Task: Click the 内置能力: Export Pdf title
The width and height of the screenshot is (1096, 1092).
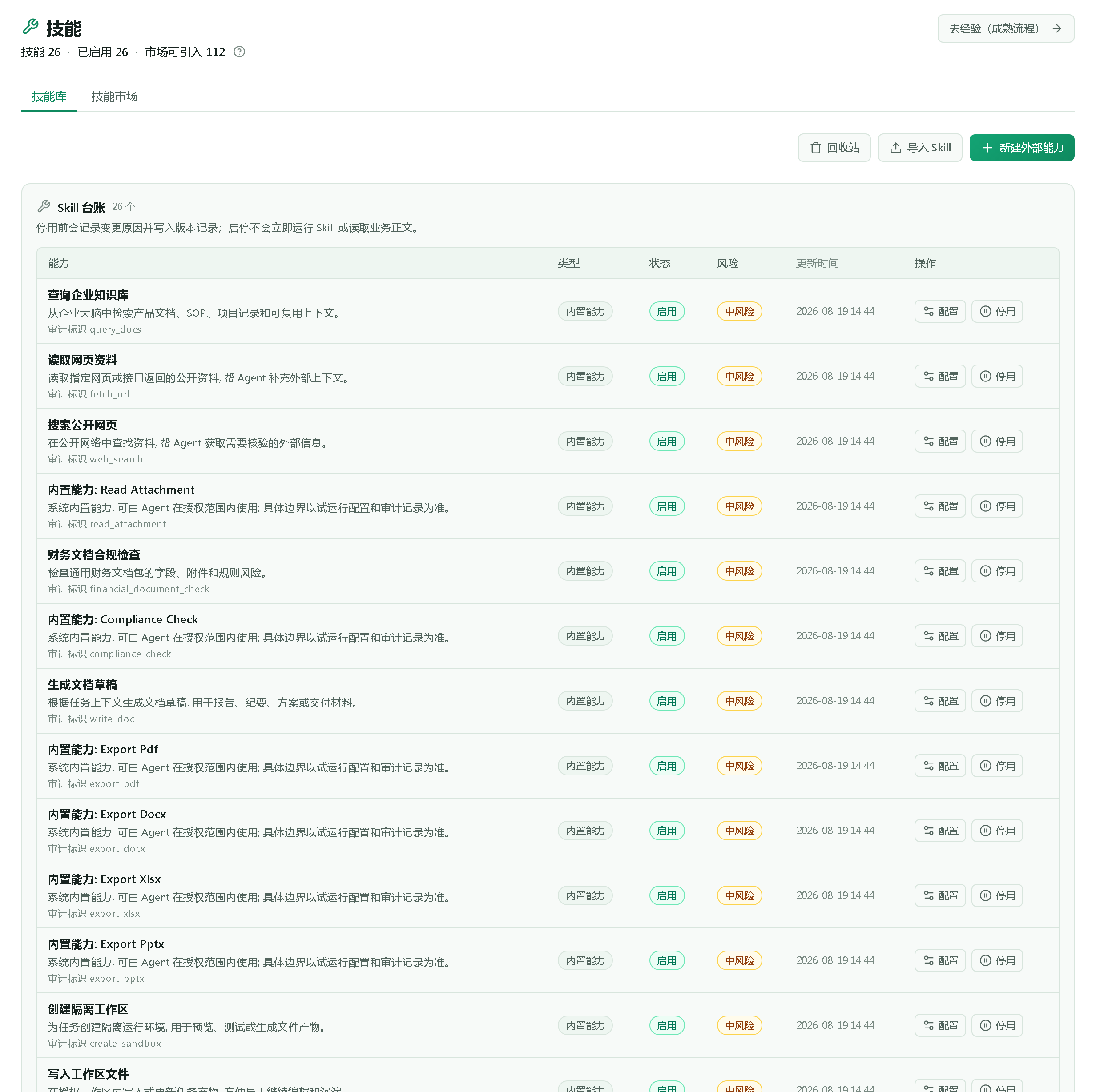Action: (x=103, y=750)
